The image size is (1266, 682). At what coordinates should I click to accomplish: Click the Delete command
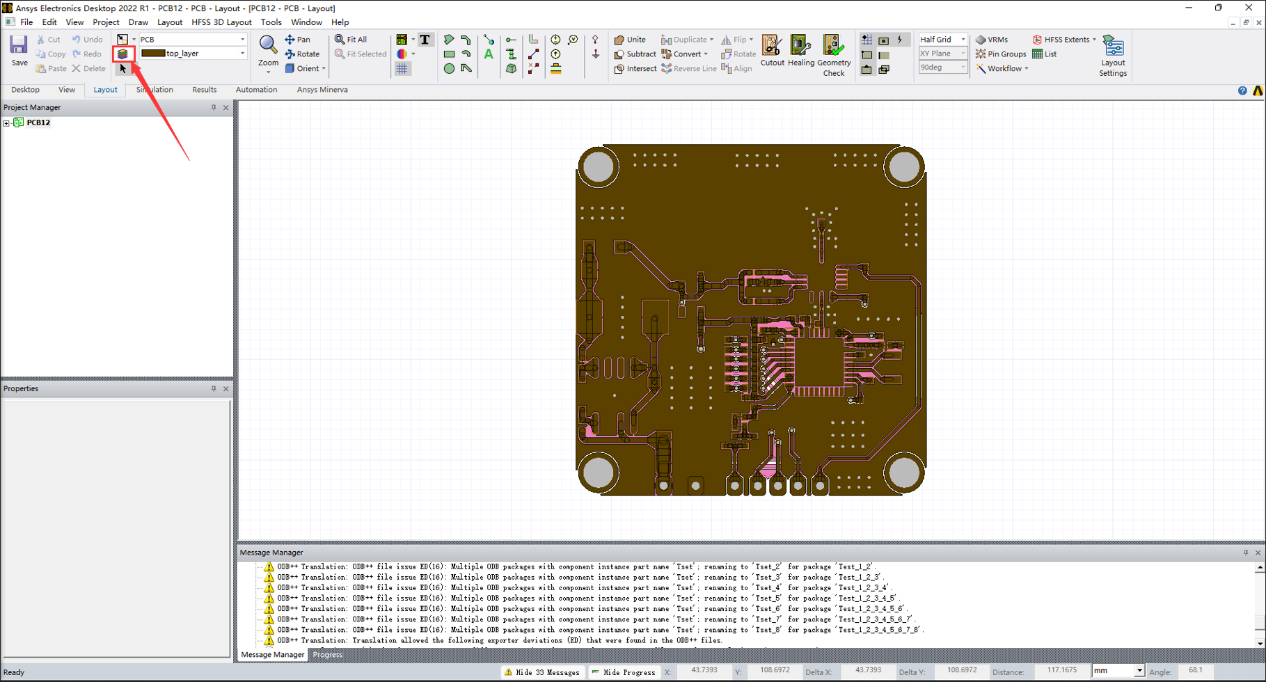pos(88,69)
